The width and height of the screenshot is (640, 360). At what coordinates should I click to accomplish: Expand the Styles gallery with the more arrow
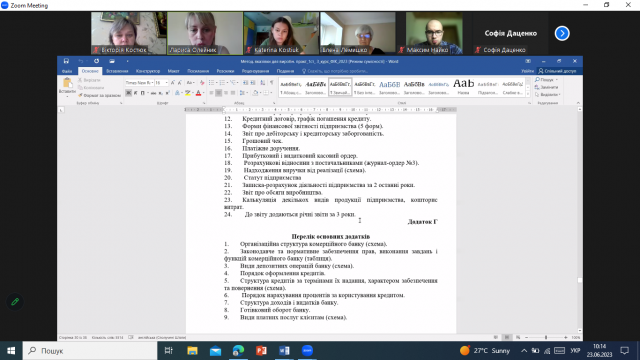coord(528,95)
